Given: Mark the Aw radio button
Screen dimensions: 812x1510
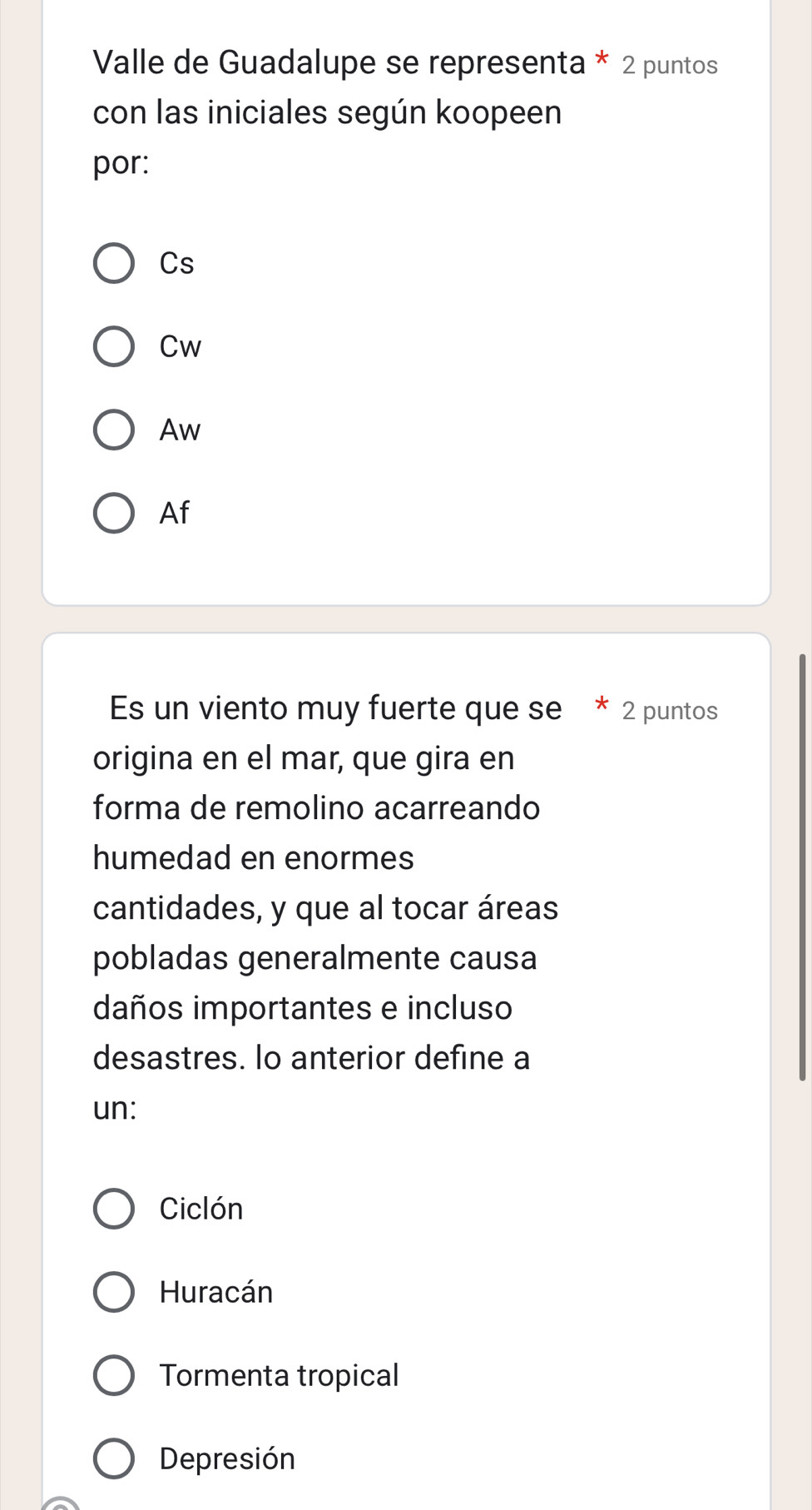Looking at the screenshot, I should click(x=113, y=430).
